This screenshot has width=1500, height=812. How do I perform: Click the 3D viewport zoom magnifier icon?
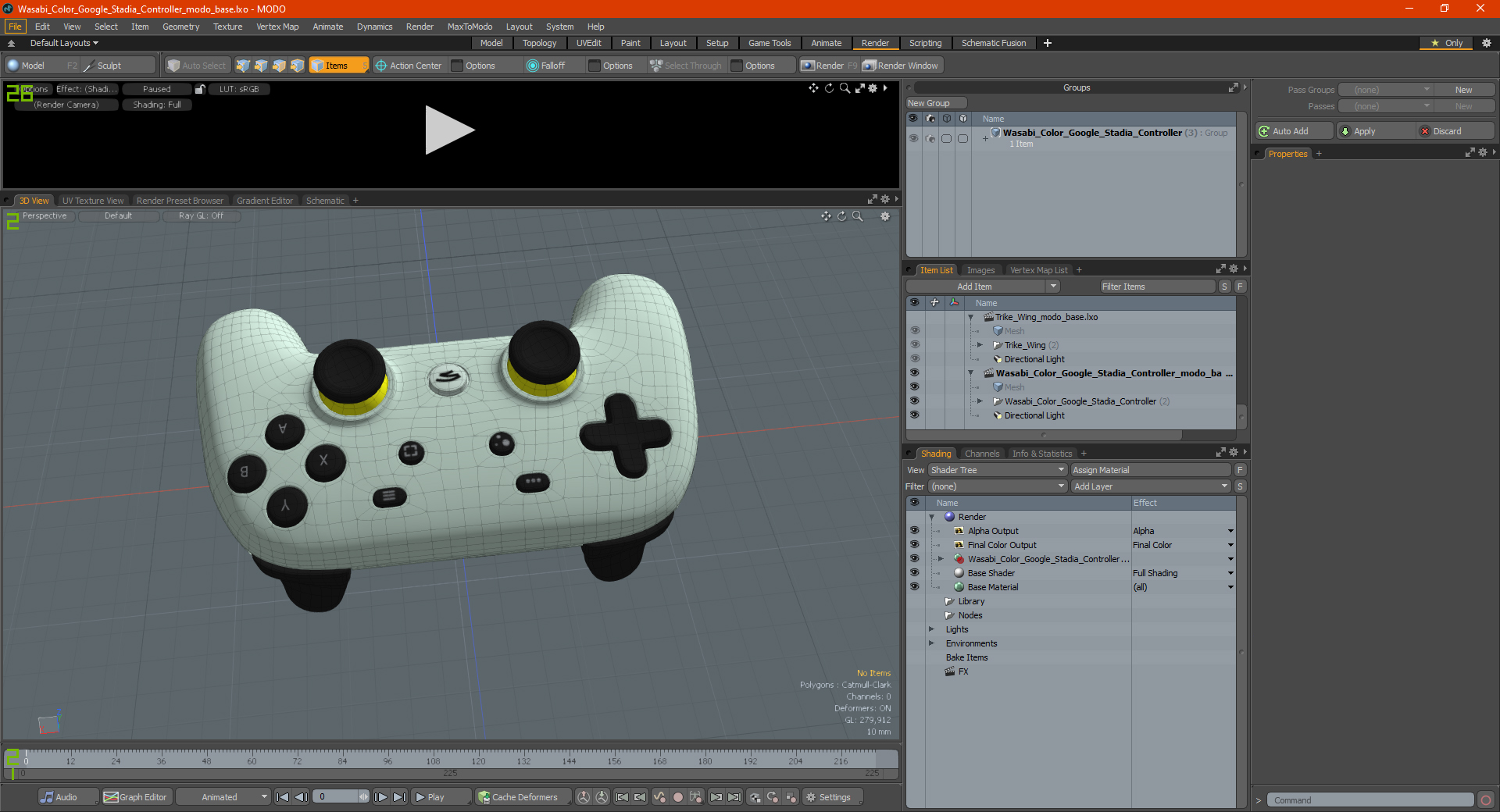tap(857, 216)
